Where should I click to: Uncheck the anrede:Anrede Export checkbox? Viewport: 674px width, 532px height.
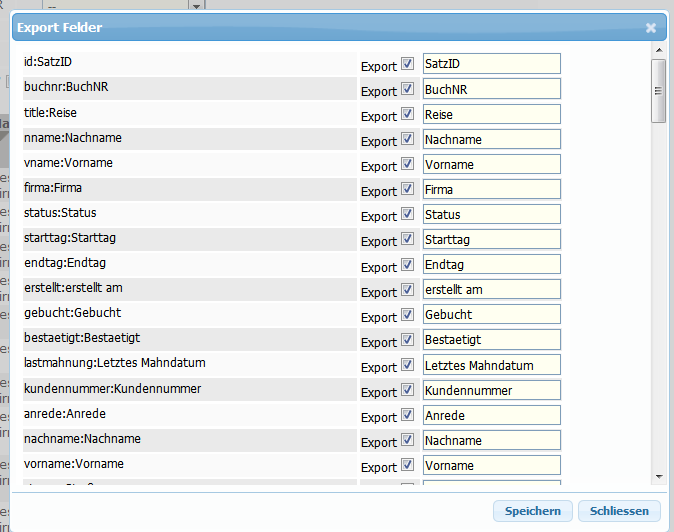408,415
